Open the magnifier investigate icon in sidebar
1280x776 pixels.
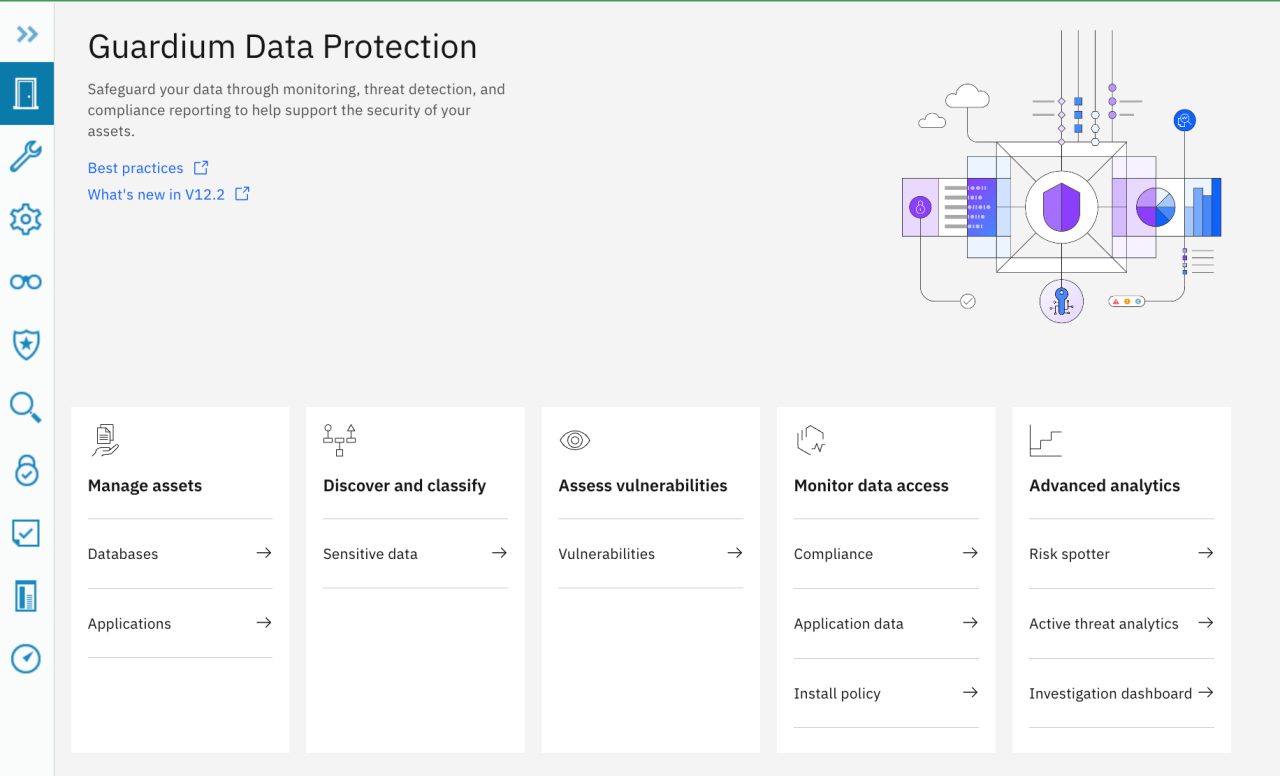[26, 407]
